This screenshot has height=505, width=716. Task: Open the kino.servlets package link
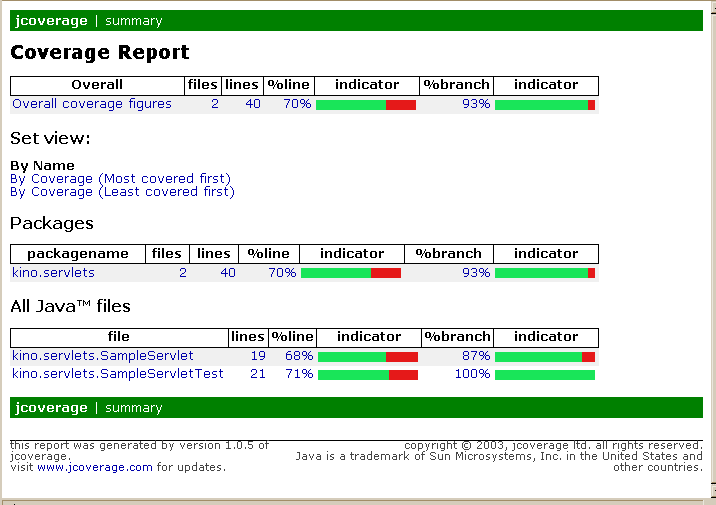pyautogui.click(x=53, y=272)
